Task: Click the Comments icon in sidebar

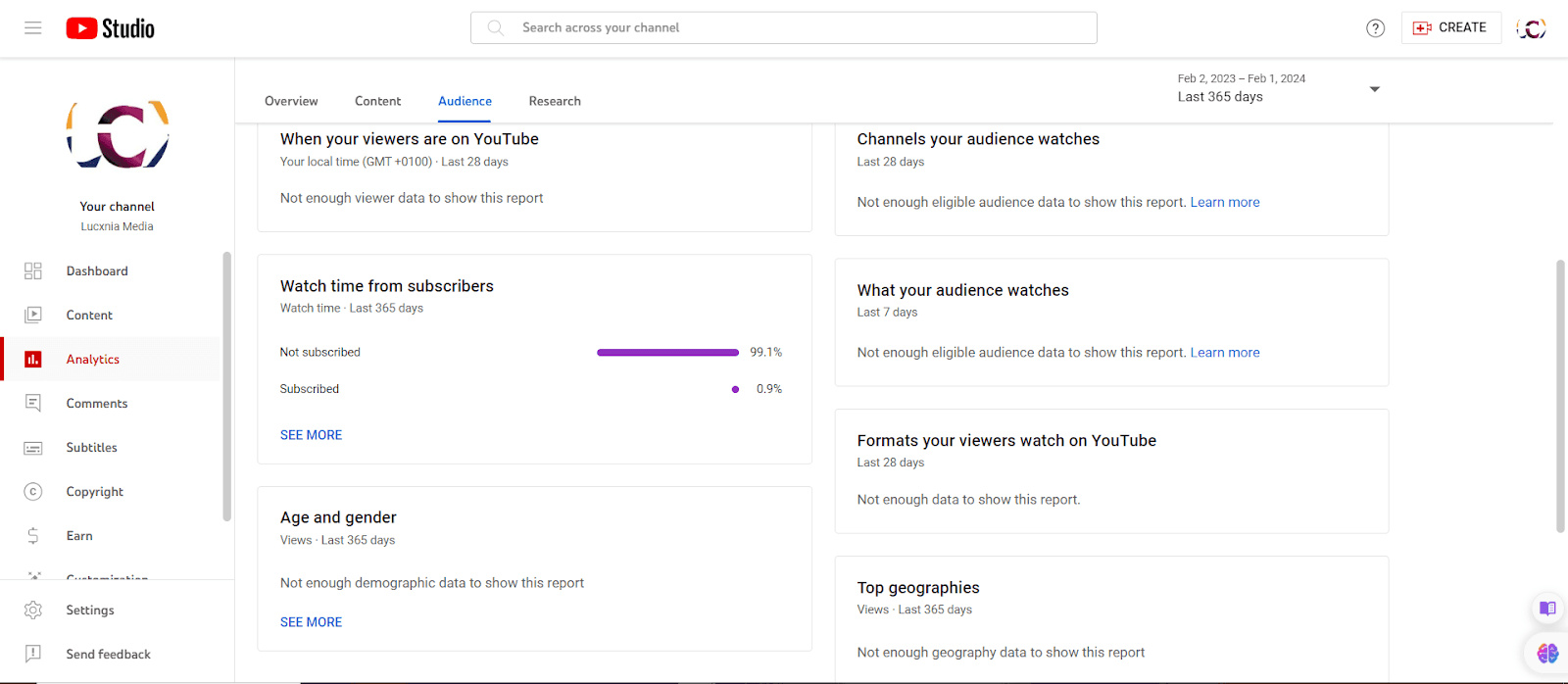Action: coord(33,404)
